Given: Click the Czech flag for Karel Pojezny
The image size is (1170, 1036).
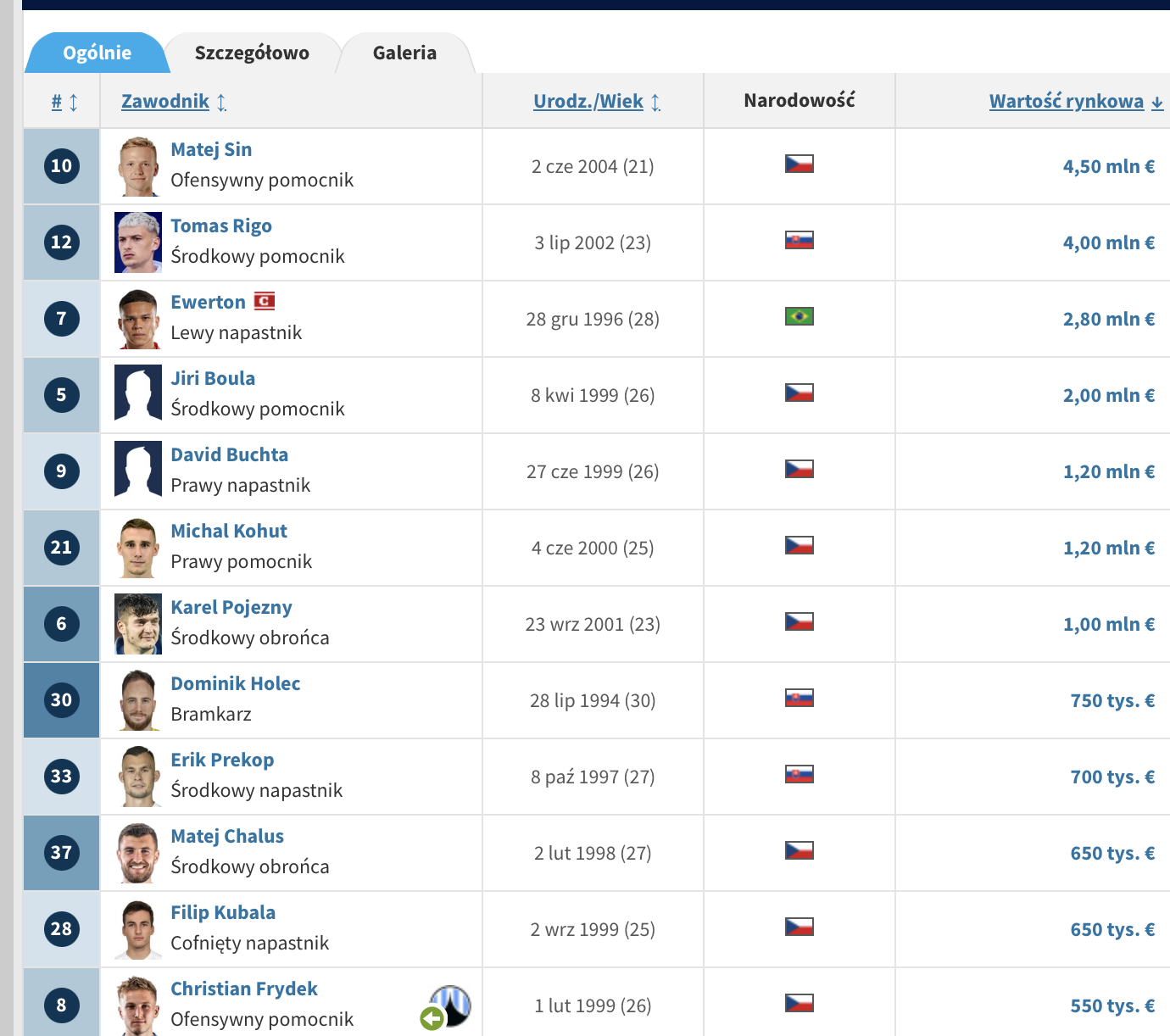Looking at the screenshot, I should click(799, 621).
